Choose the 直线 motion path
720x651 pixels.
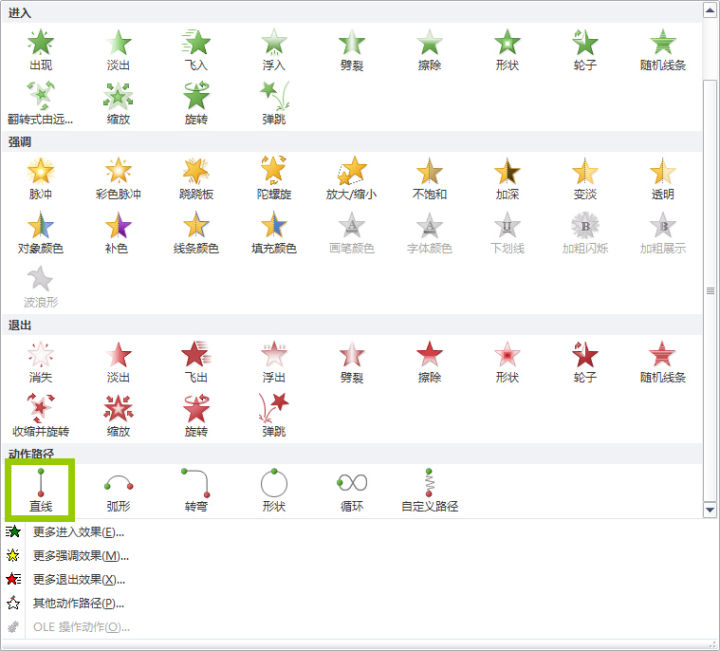[x=40, y=490]
